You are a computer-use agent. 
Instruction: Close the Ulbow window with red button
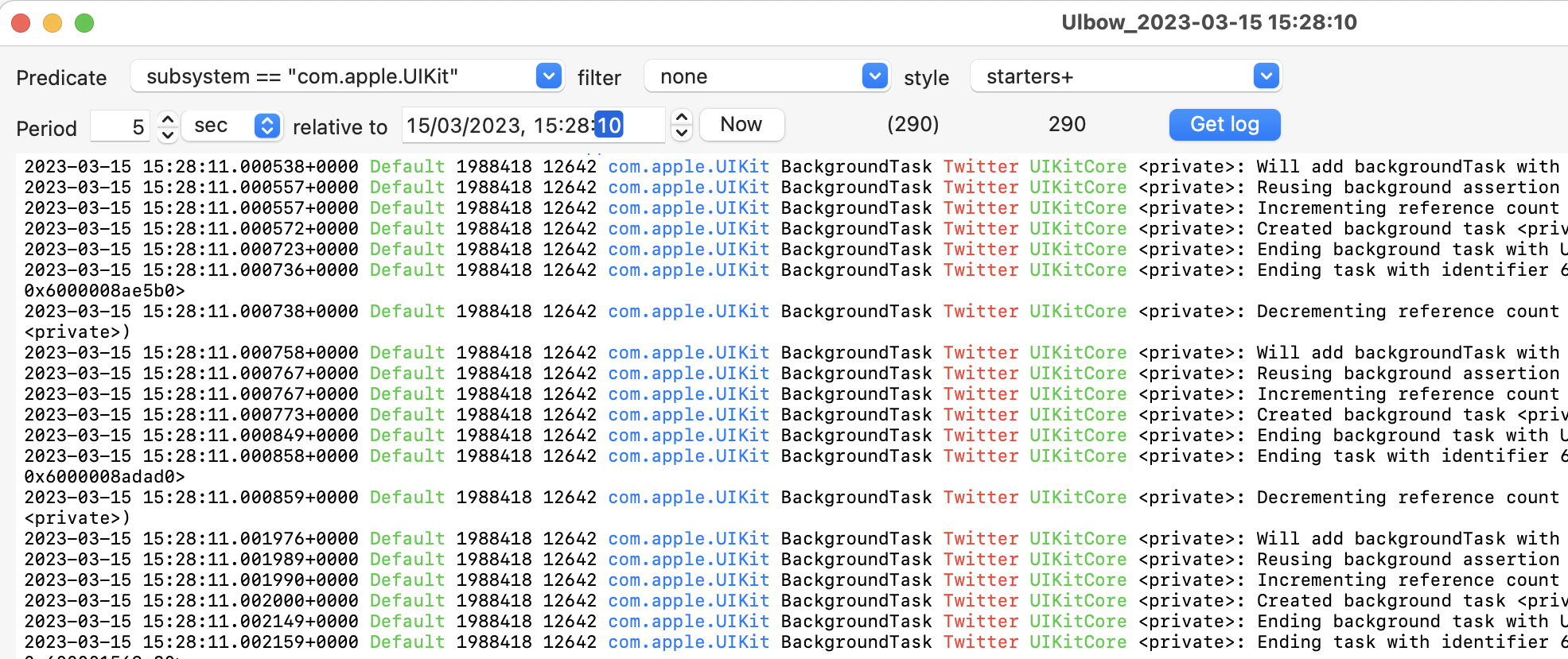tap(21, 23)
